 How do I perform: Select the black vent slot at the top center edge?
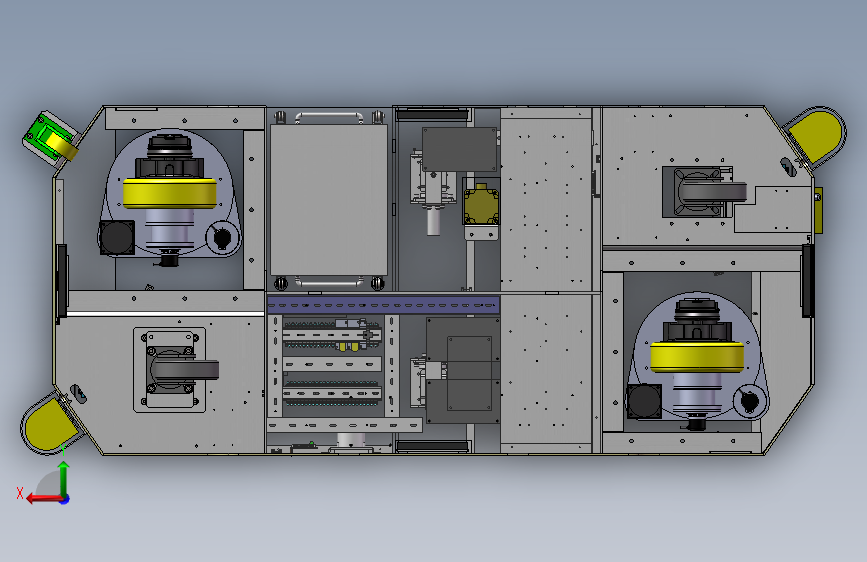[432, 115]
